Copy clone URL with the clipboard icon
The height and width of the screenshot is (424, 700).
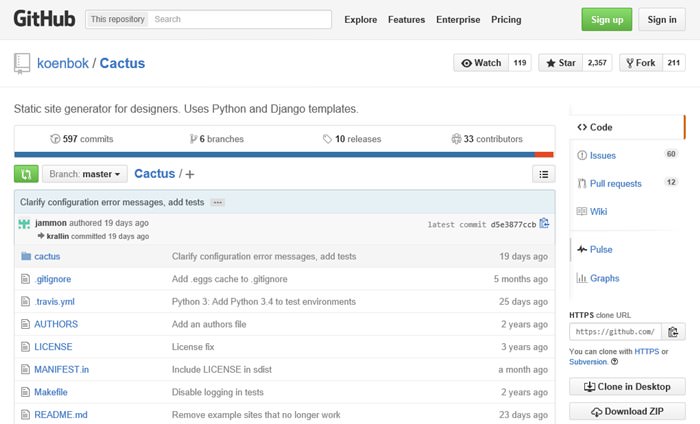pyautogui.click(x=673, y=332)
